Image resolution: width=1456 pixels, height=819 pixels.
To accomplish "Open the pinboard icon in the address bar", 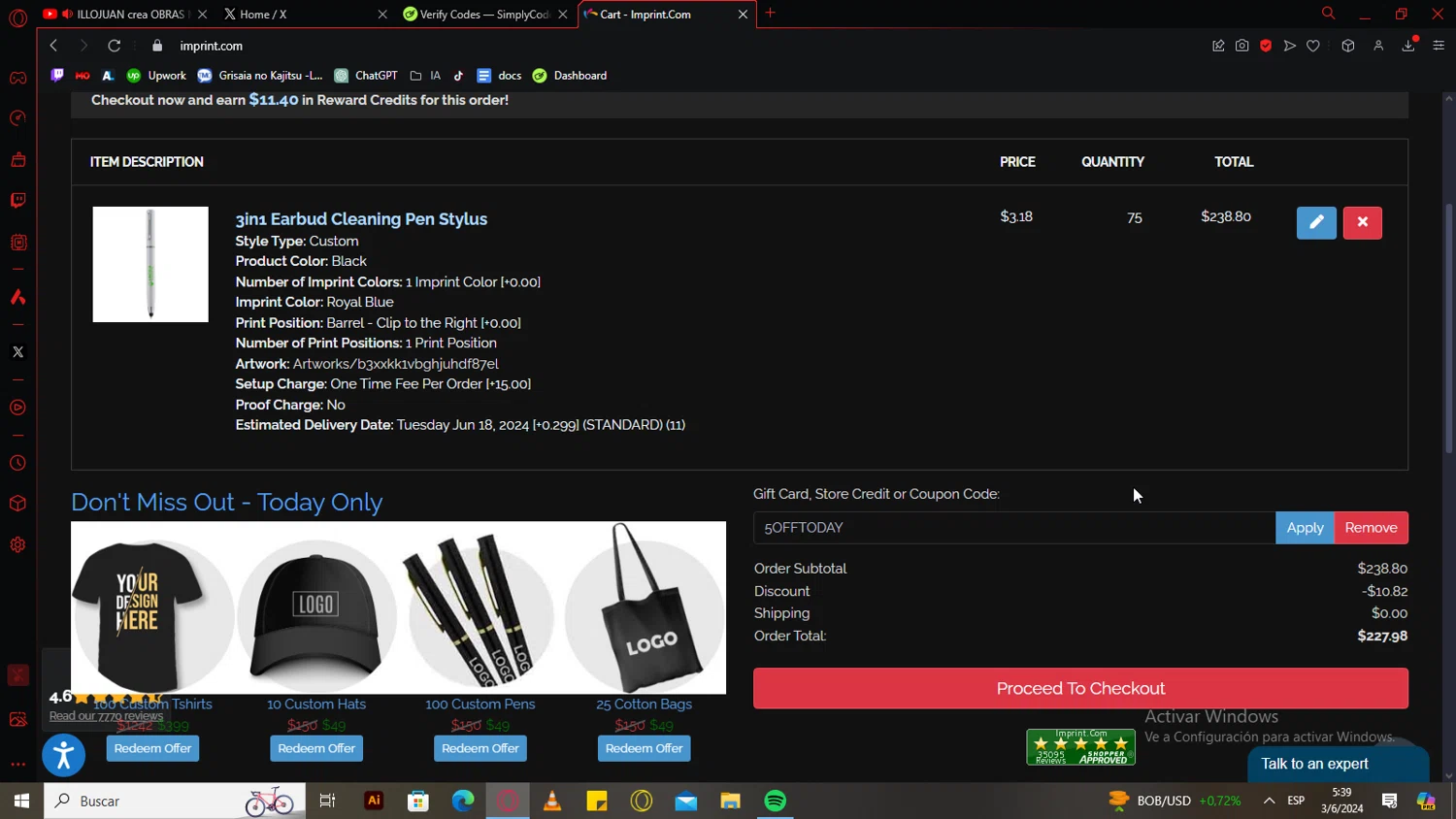I will [1218, 46].
